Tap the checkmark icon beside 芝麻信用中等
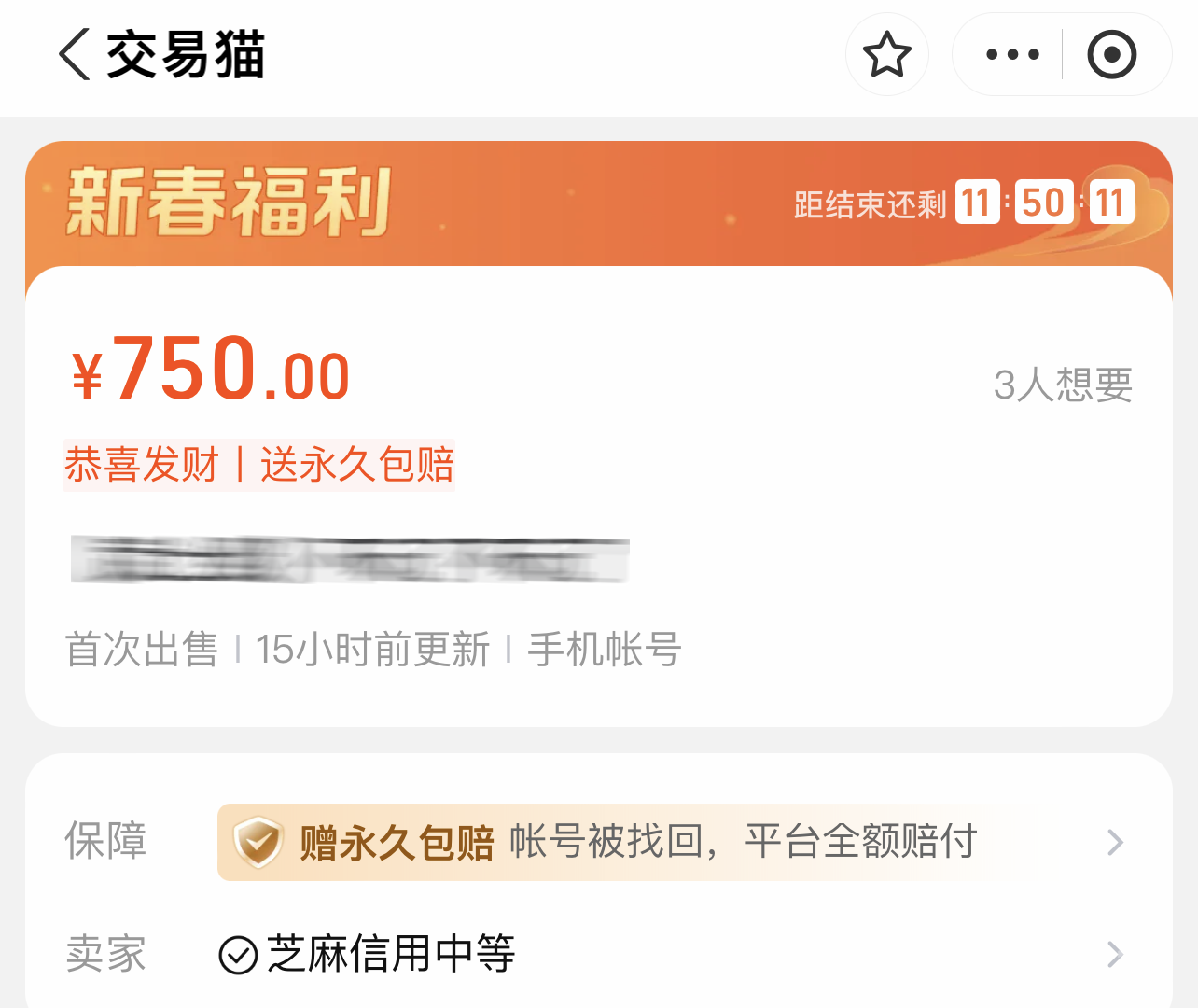Viewport: 1198px width, 1008px height. pos(238,955)
